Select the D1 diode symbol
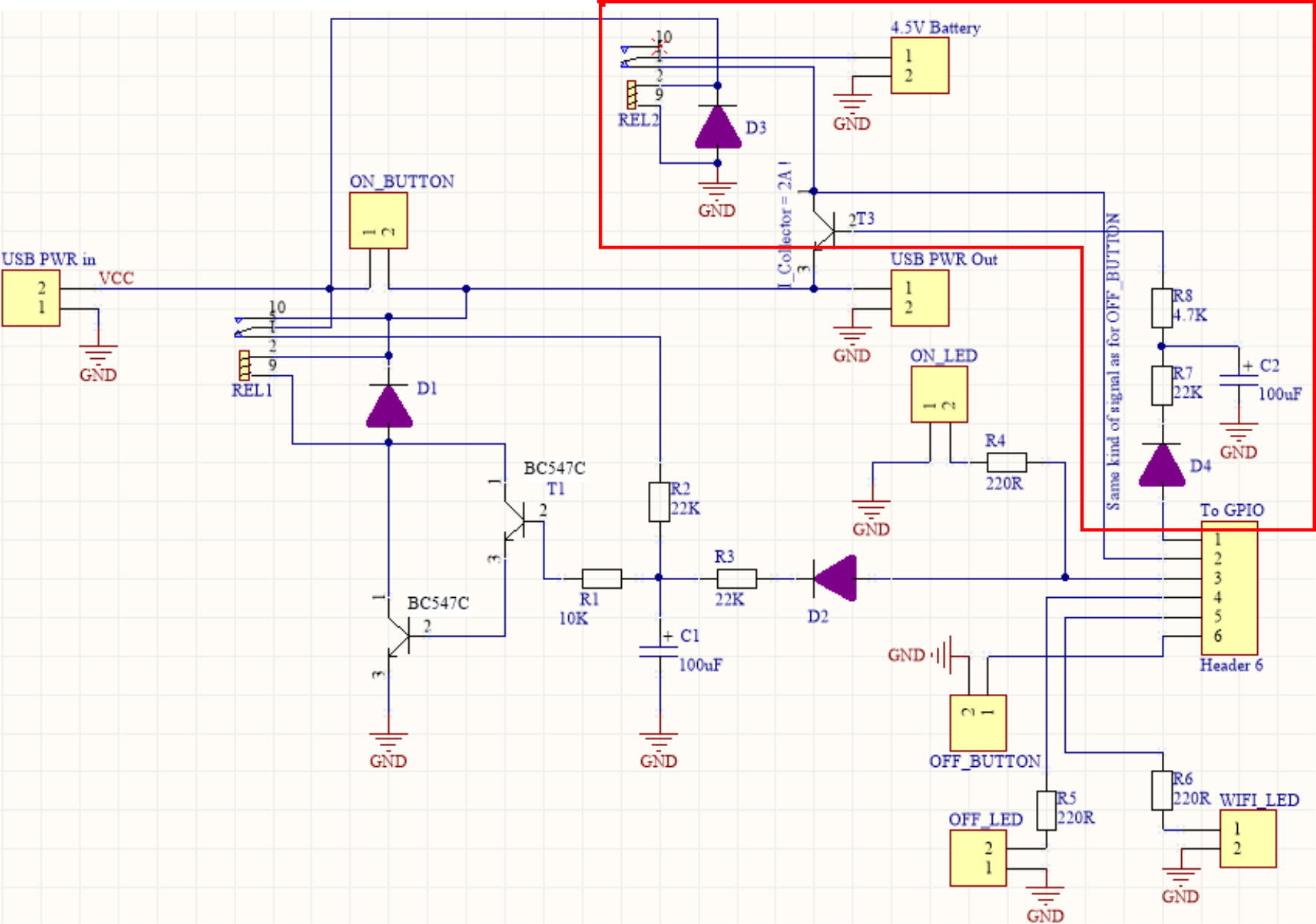This screenshot has width=1316, height=924. point(389,407)
